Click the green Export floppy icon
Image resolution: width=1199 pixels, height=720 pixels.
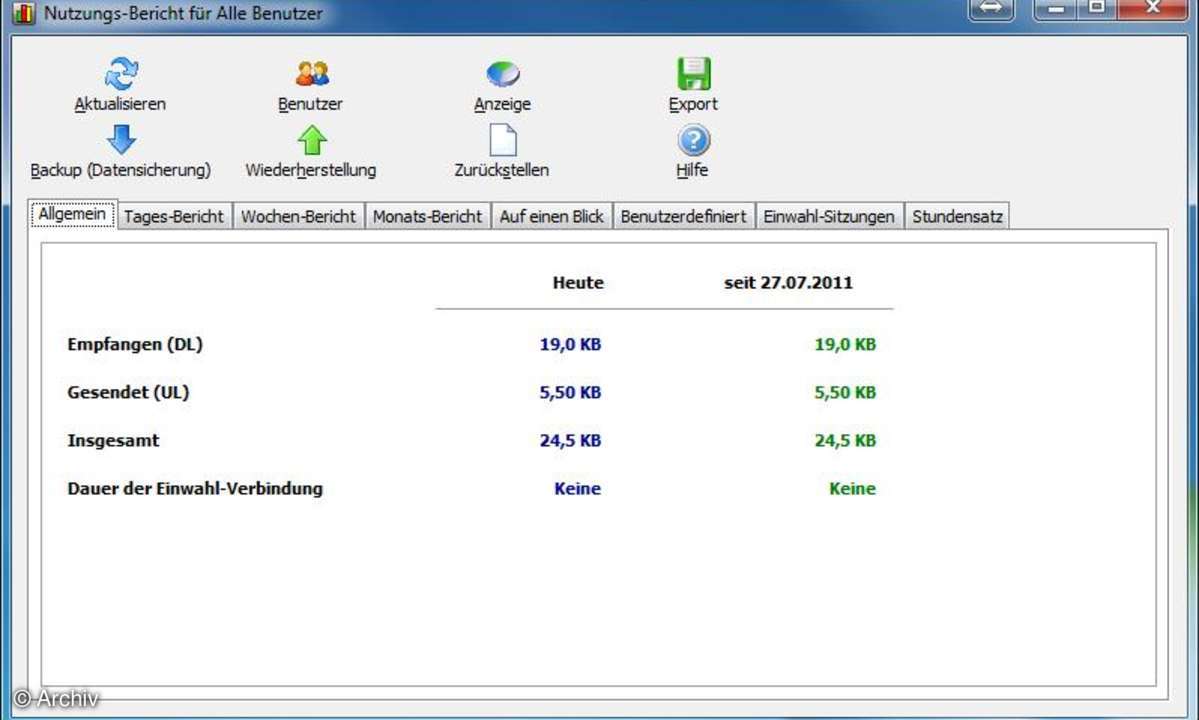click(694, 74)
